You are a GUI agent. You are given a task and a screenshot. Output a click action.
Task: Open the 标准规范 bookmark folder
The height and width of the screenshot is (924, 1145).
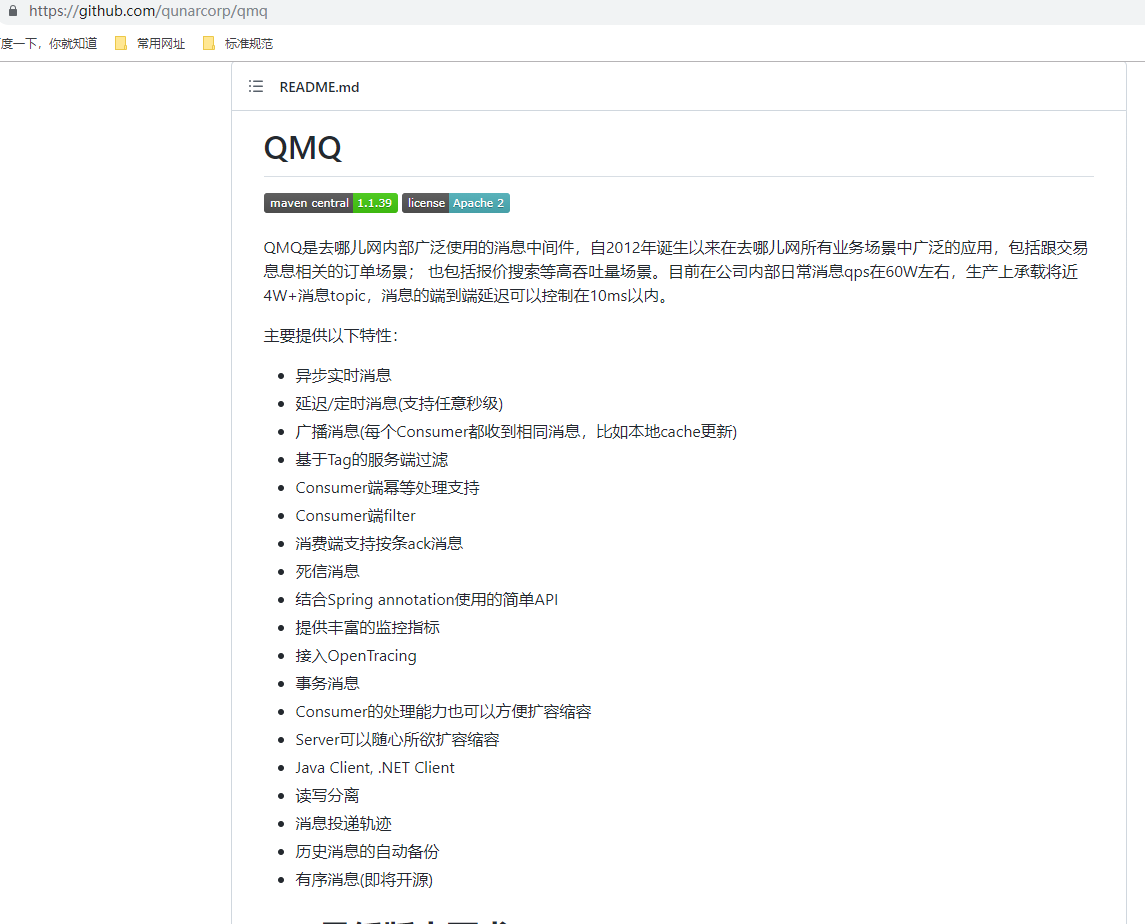coord(238,44)
